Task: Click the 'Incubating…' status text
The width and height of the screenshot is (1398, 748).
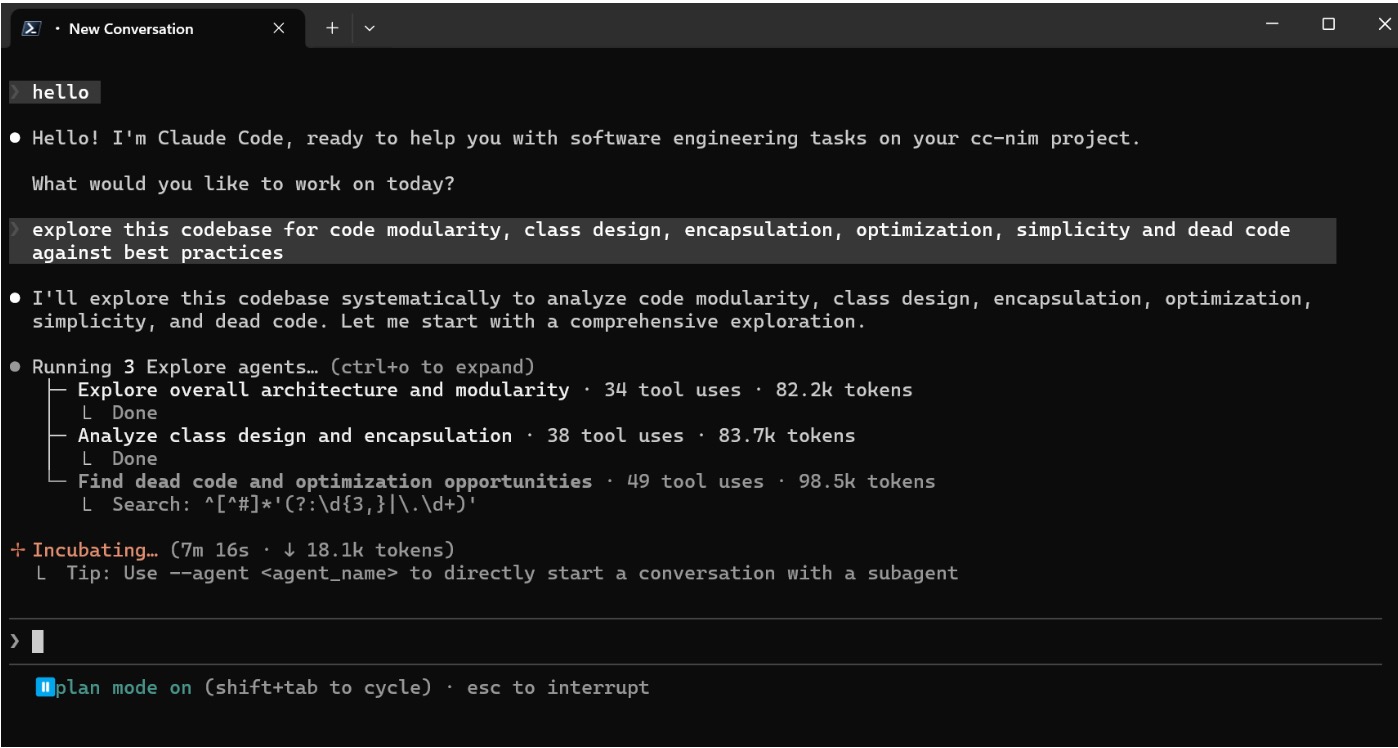Action: [x=96, y=550]
